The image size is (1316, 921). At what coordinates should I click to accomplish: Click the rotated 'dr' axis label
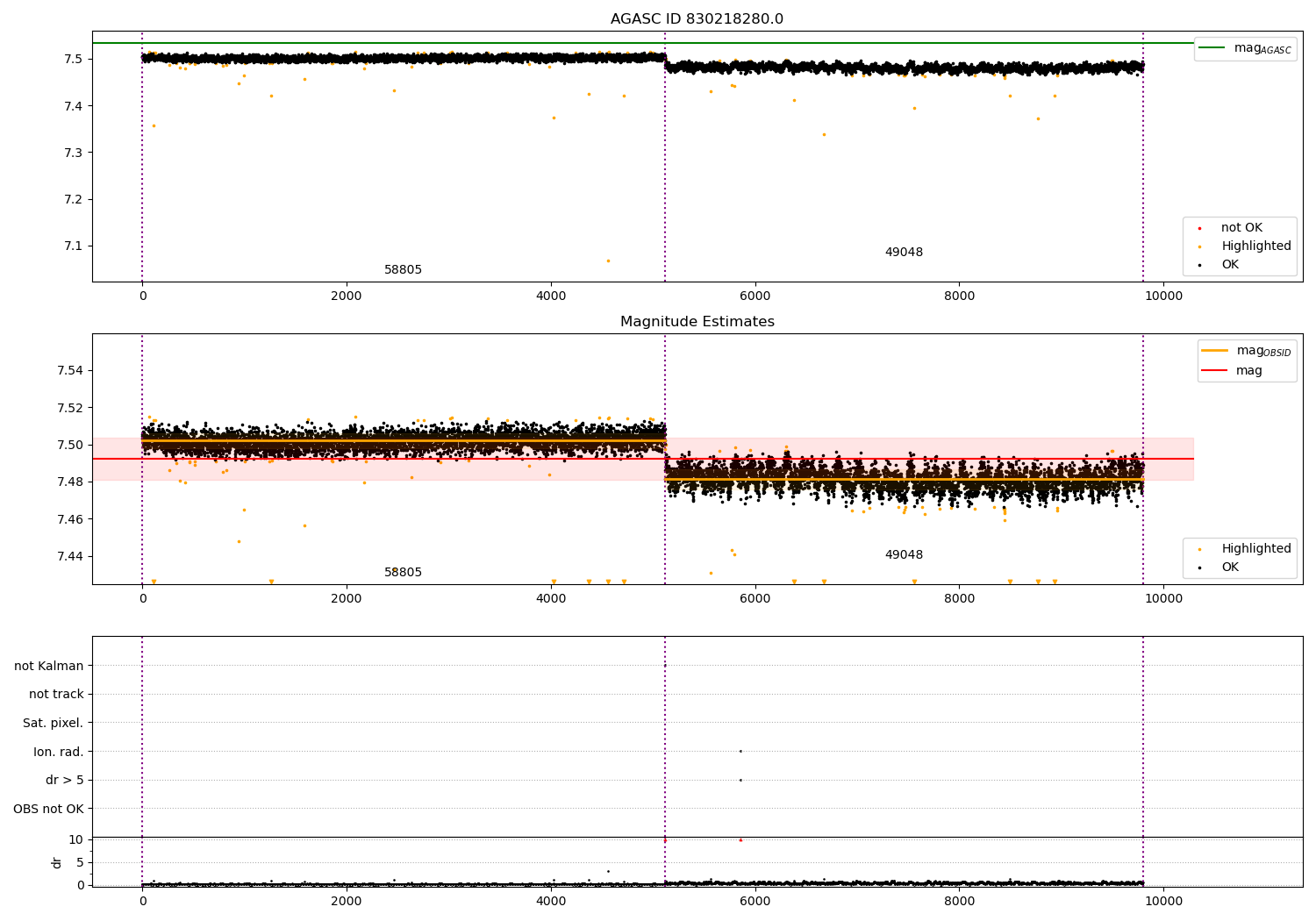pos(57,862)
